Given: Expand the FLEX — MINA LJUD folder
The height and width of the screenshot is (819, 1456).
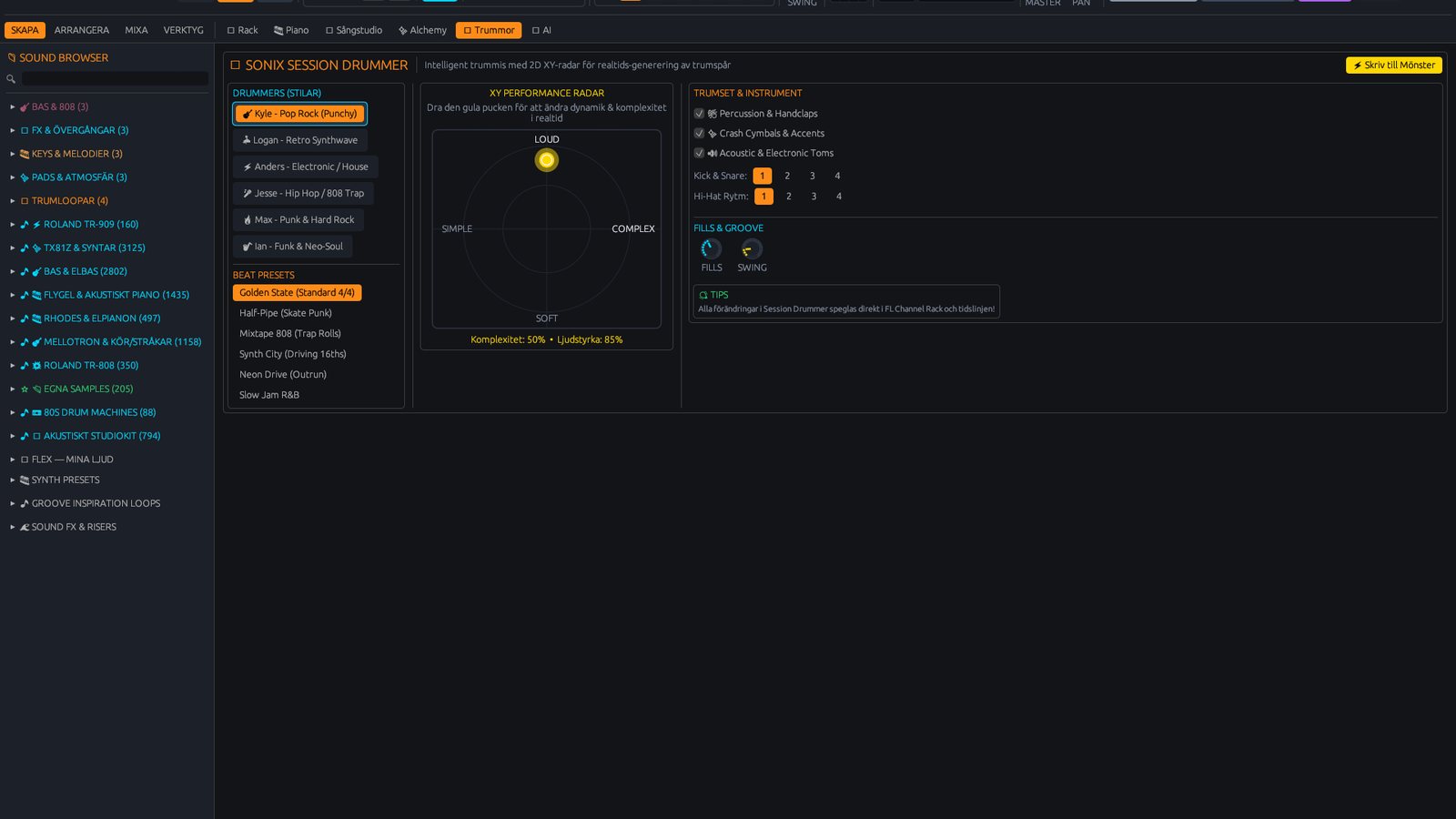Looking at the screenshot, I should coord(13,460).
